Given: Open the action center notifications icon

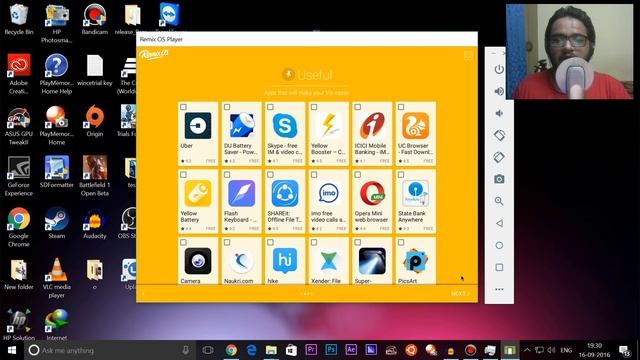Looking at the screenshot, I should pos(625,350).
